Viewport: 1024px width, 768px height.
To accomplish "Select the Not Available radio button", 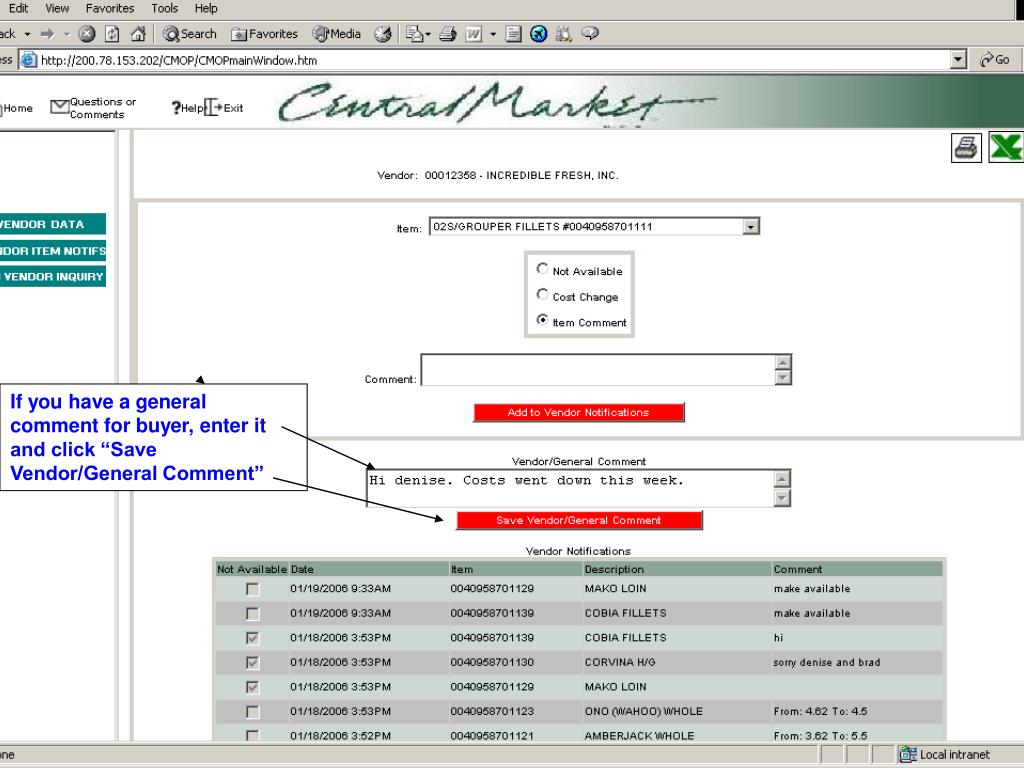I will click(x=542, y=268).
